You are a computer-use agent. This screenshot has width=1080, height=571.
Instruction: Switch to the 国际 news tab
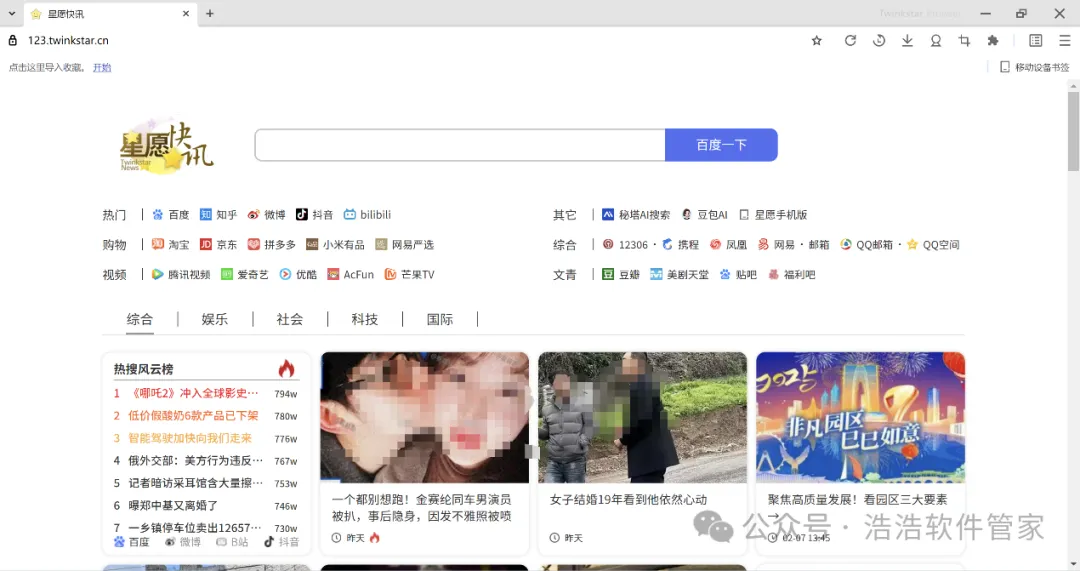(x=439, y=319)
